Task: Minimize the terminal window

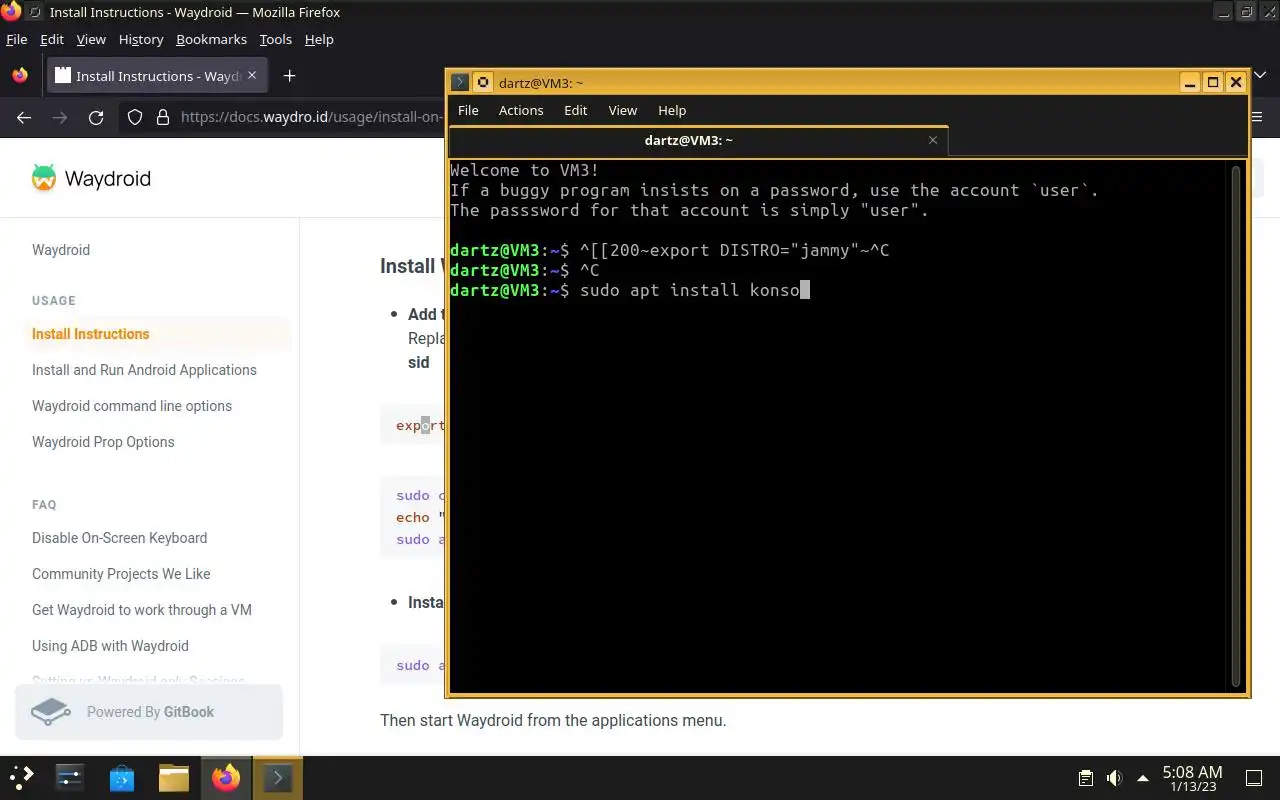Action: [x=1189, y=83]
